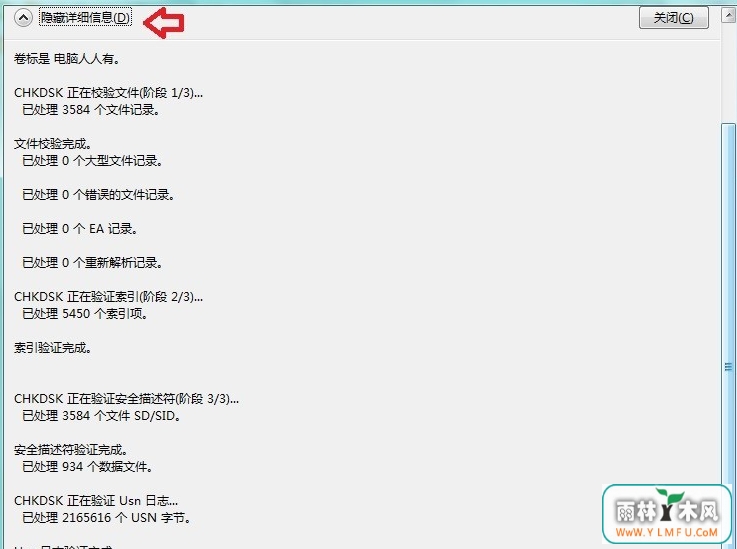Click the line 已处理 3584 个文件记录。
The width and height of the screenshot is (737, 549).
pos(91,110)
